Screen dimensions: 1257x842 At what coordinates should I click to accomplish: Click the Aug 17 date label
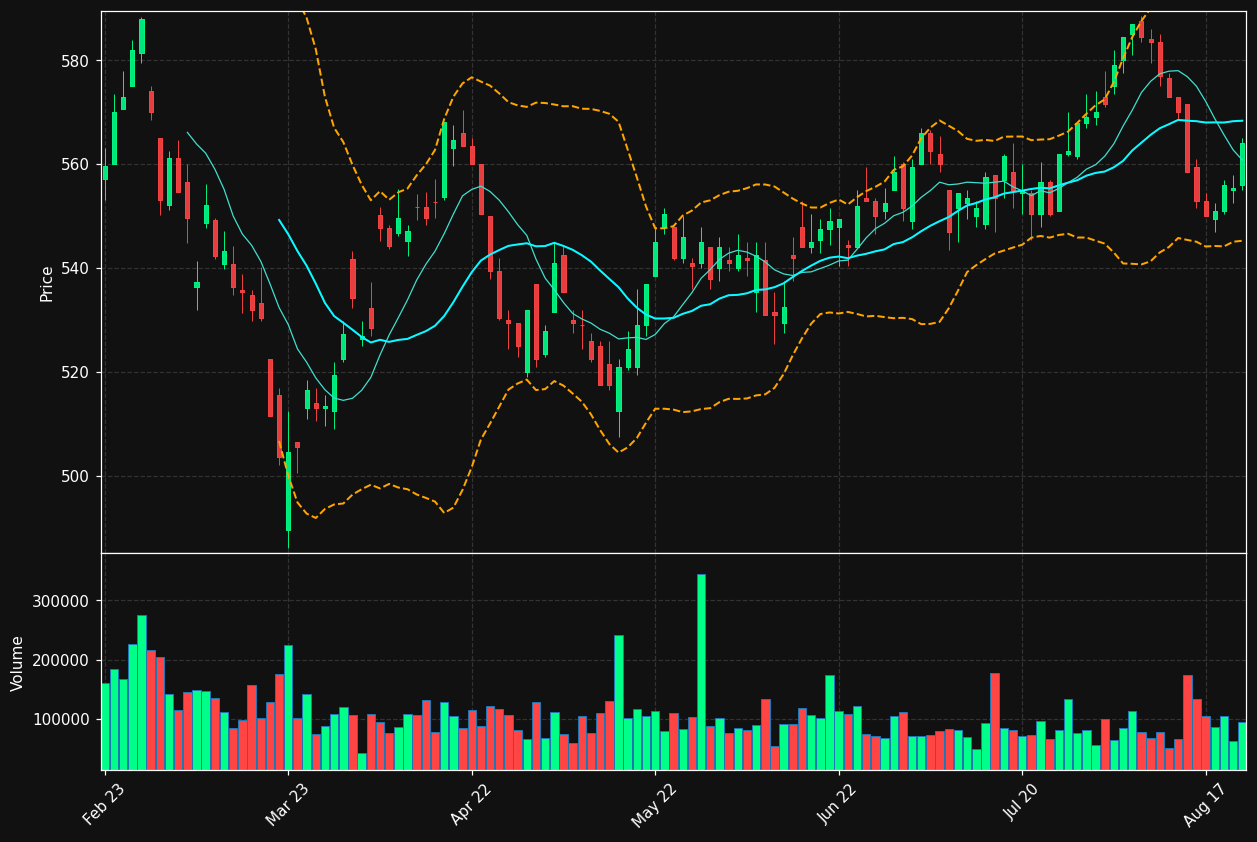click(1205, 804)
